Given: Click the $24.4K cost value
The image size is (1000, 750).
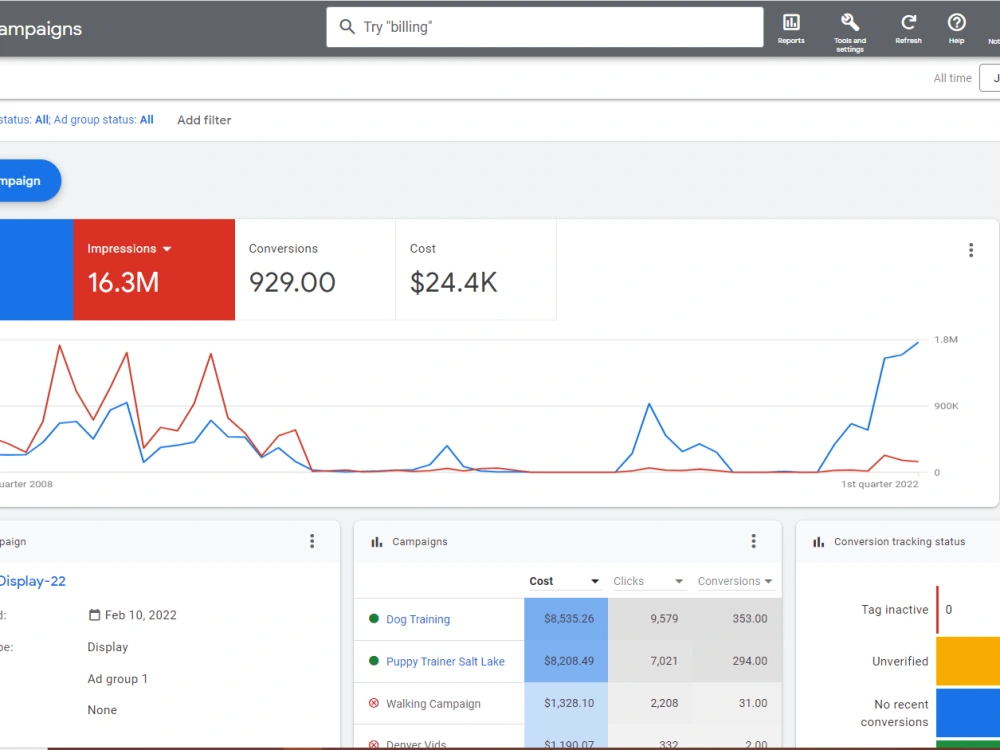Looking at the screenshot, I should 453,283.
